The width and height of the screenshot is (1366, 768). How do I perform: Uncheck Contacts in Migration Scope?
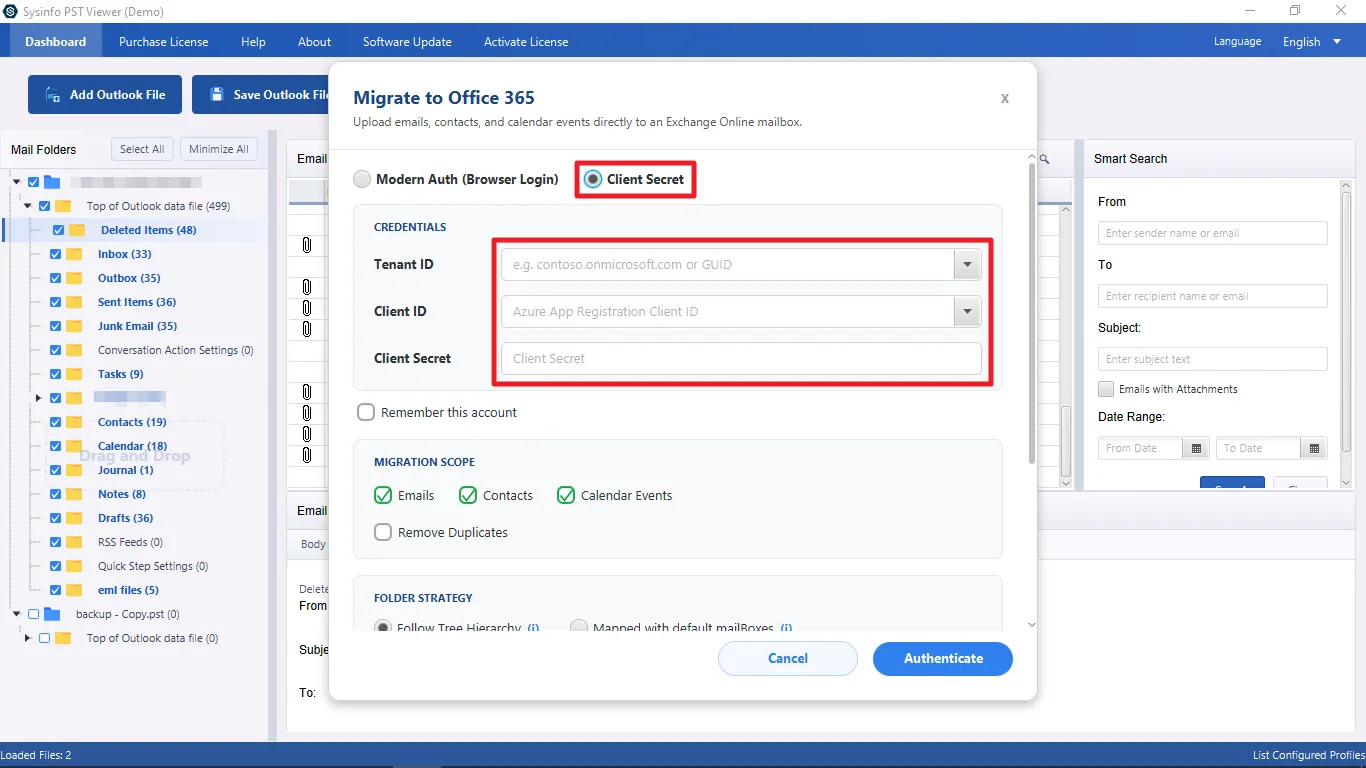point(468,495)
